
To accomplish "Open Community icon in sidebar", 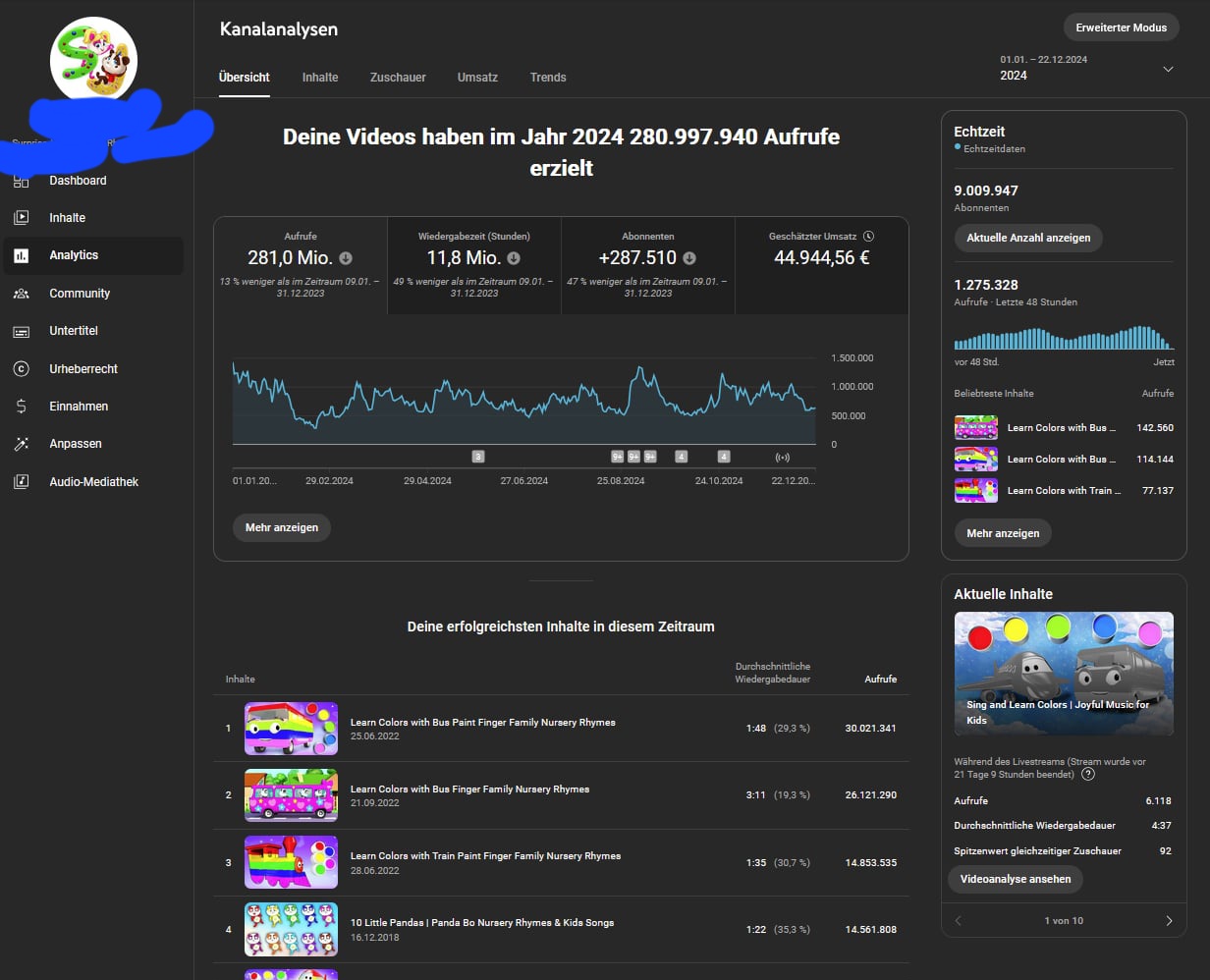I will point(21,294).
